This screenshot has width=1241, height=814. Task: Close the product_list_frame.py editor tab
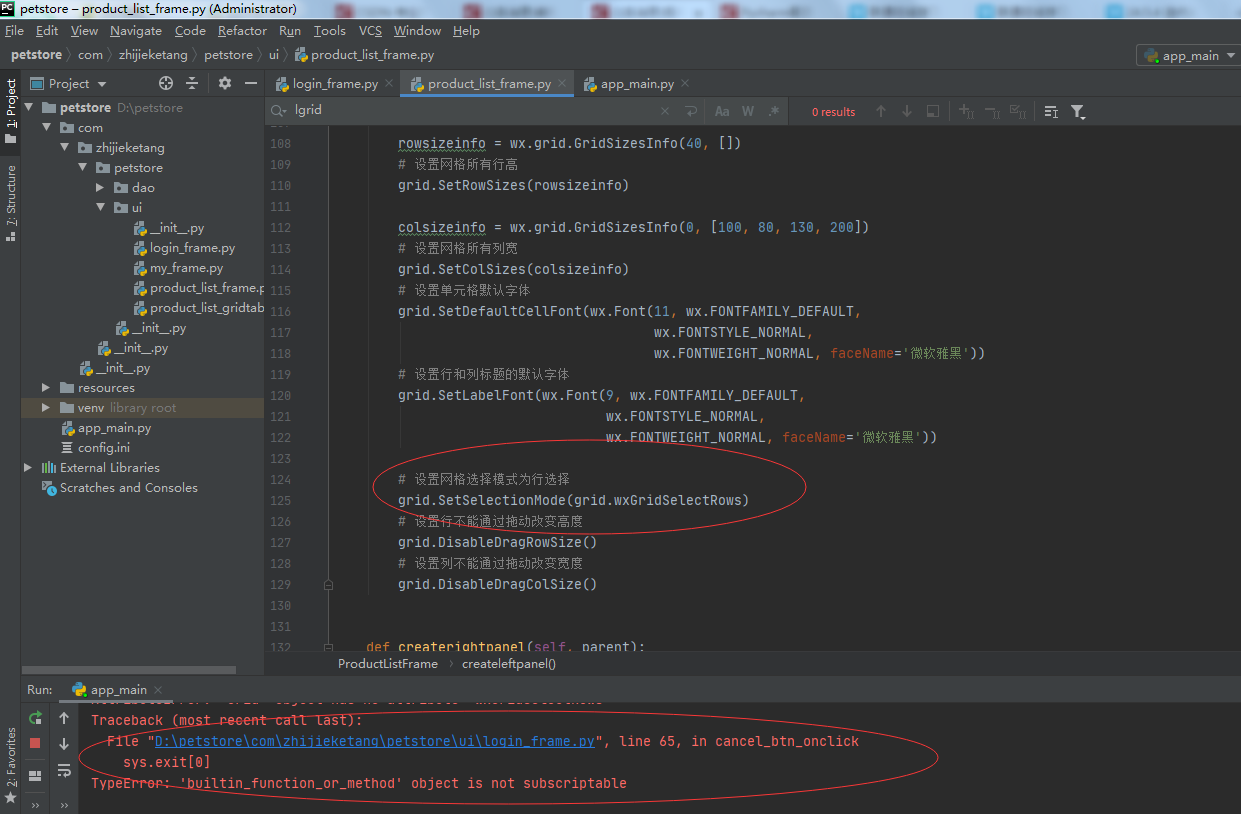[x=563, y=84]
